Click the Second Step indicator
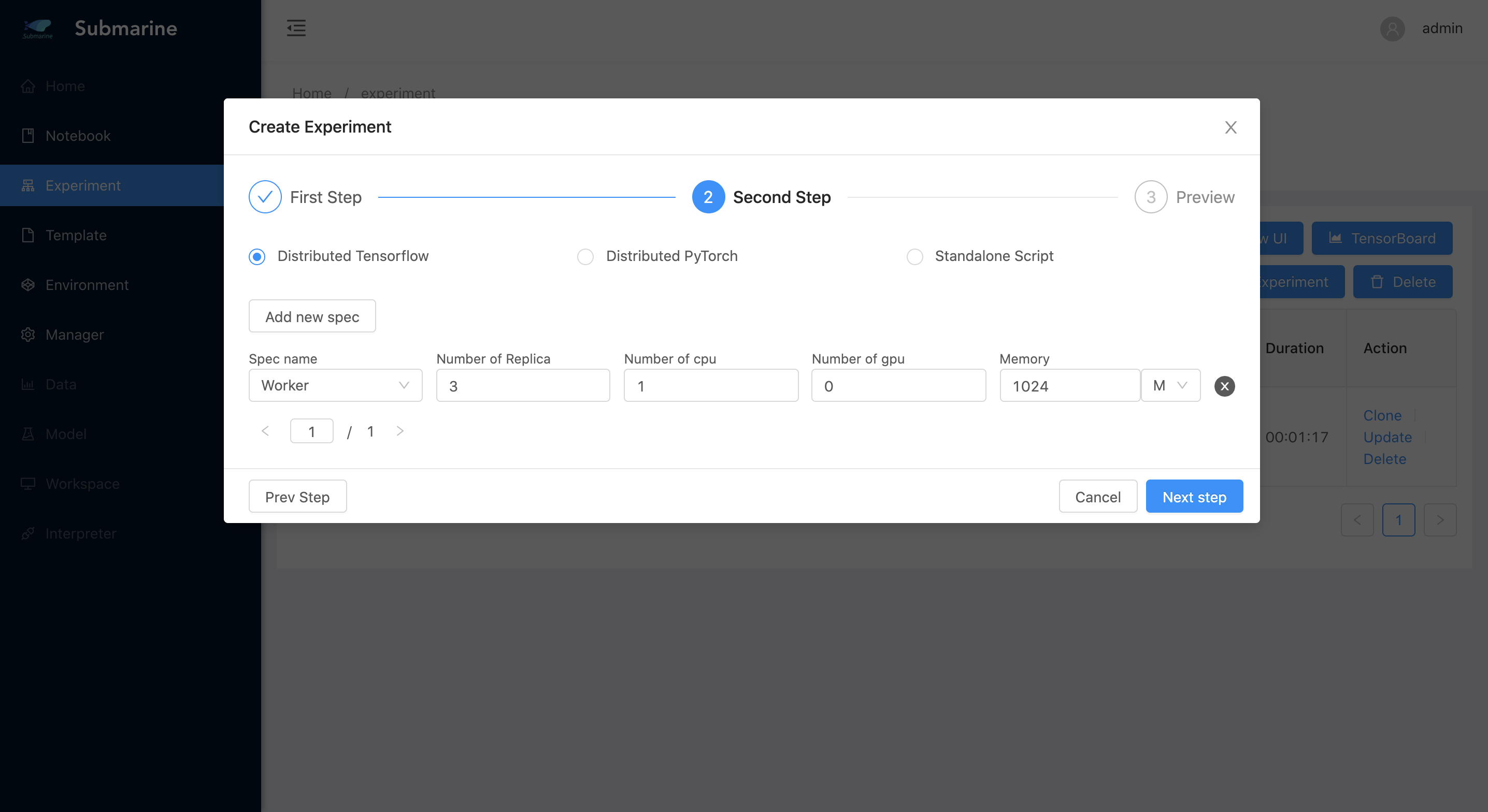Image resolution: width=1488 pixels, height=812 pixels. pyautogui.click(x=708, y=197)
